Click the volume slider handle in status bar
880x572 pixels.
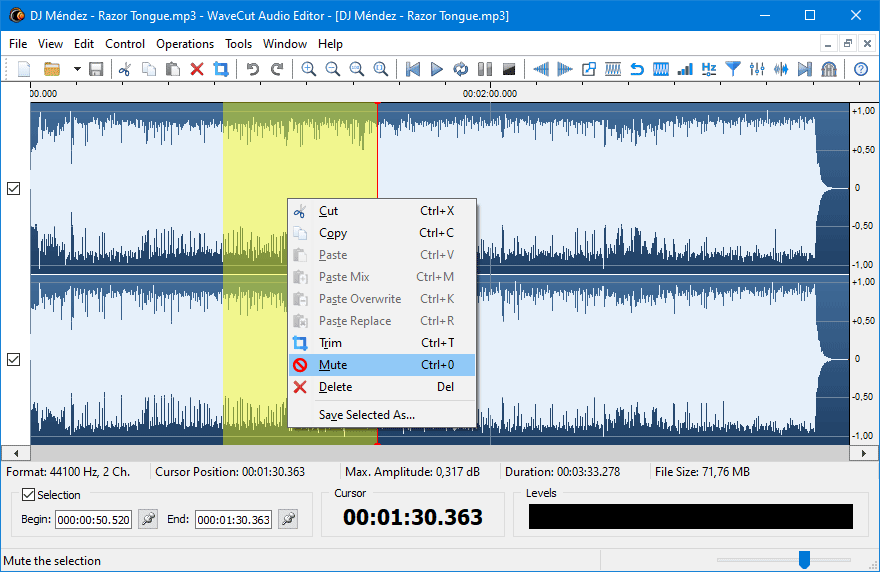pos(804,559)
